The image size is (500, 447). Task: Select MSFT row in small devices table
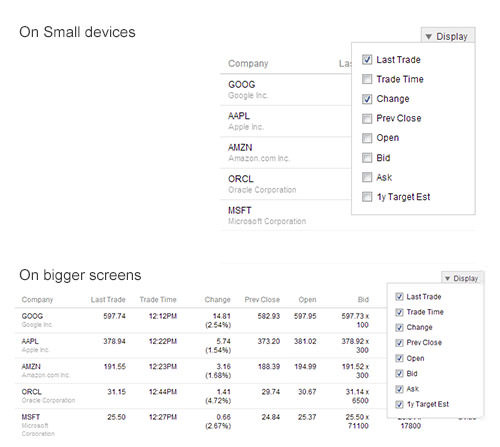[x=286, y=215]
